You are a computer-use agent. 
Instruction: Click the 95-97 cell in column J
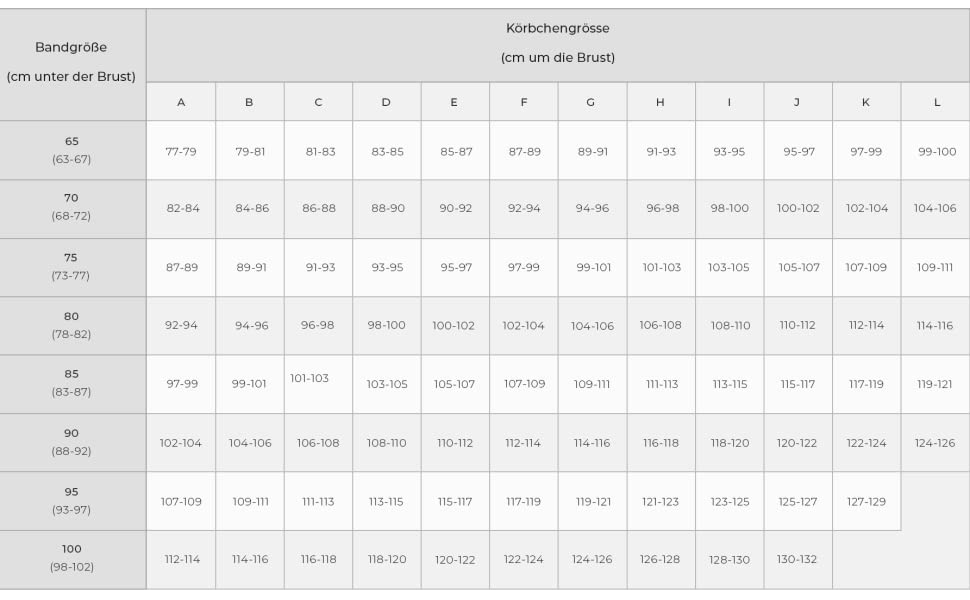[798, 151]
